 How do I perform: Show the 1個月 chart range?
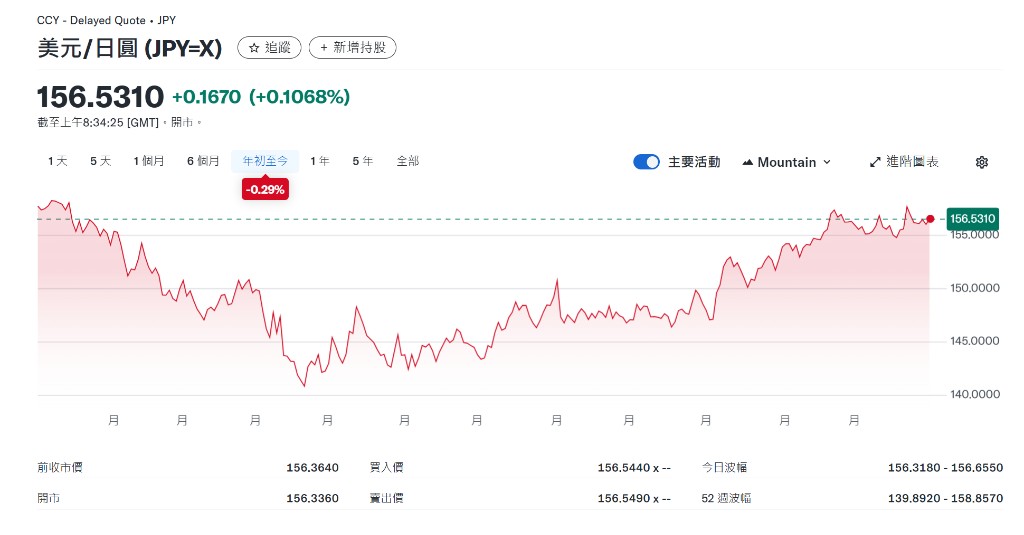(148, 161)
